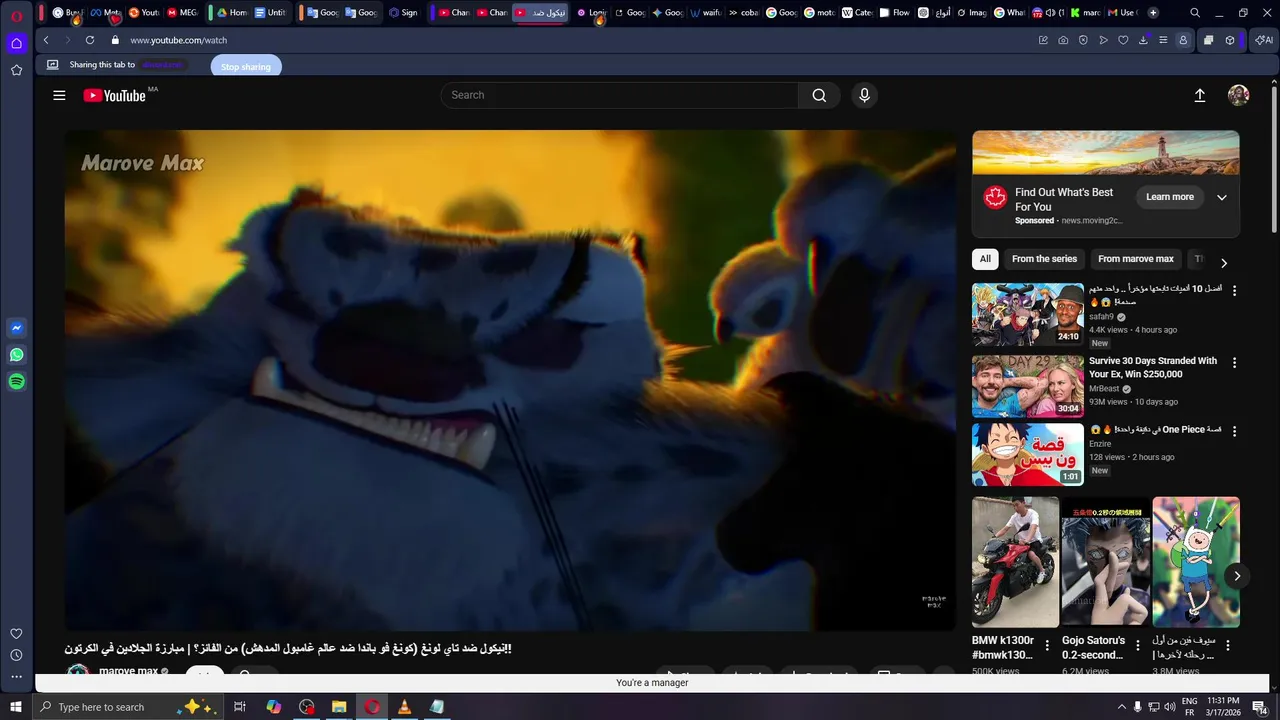Image resolution: width=1280 pixels, height=720 pixels.
Task: Add page to bookmarks heart in toolbar
Action: 1123,40
